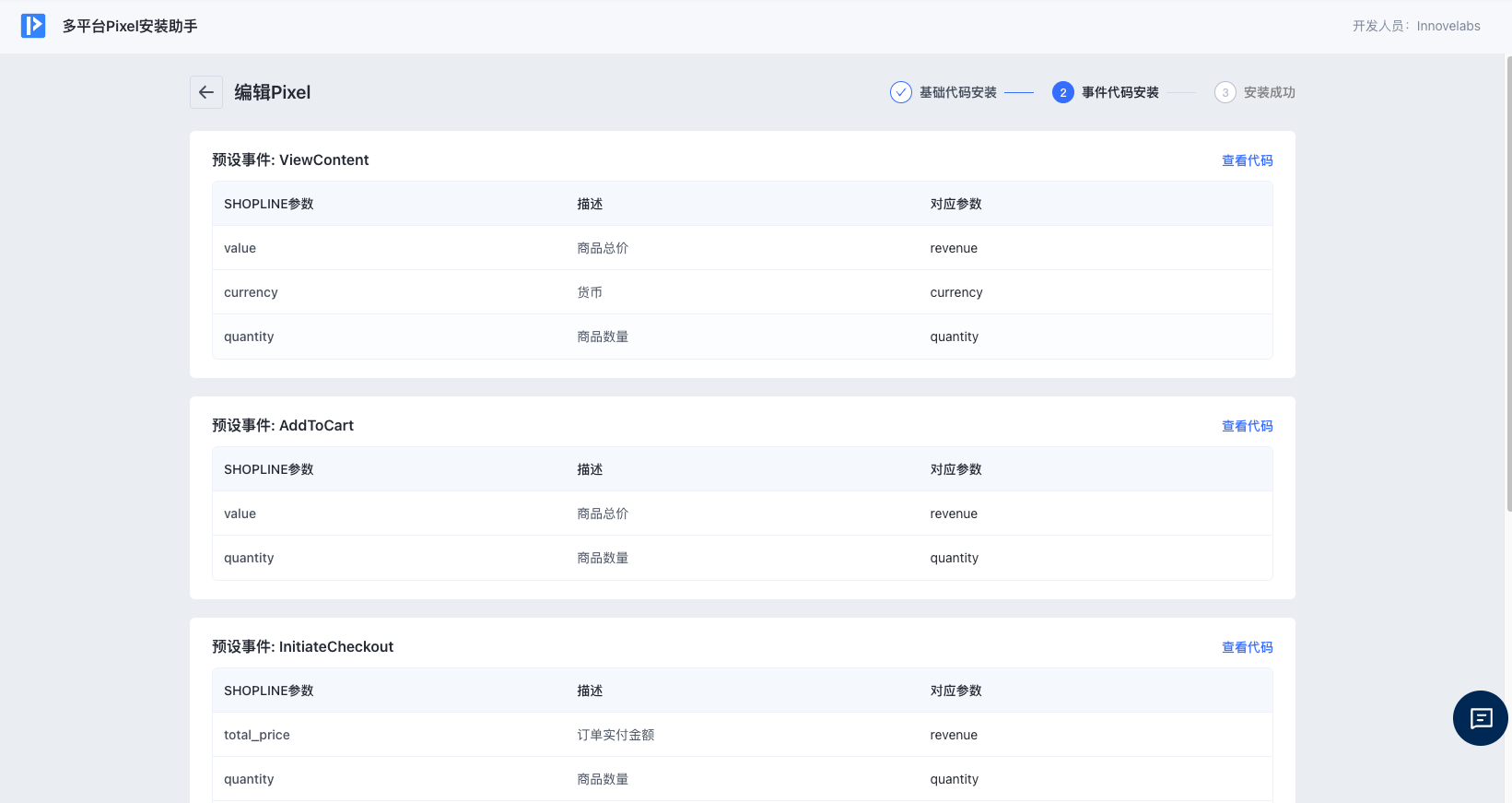Click 商品数量 cell in ViewContent table
1512x803 pixels.
point(603,337)
